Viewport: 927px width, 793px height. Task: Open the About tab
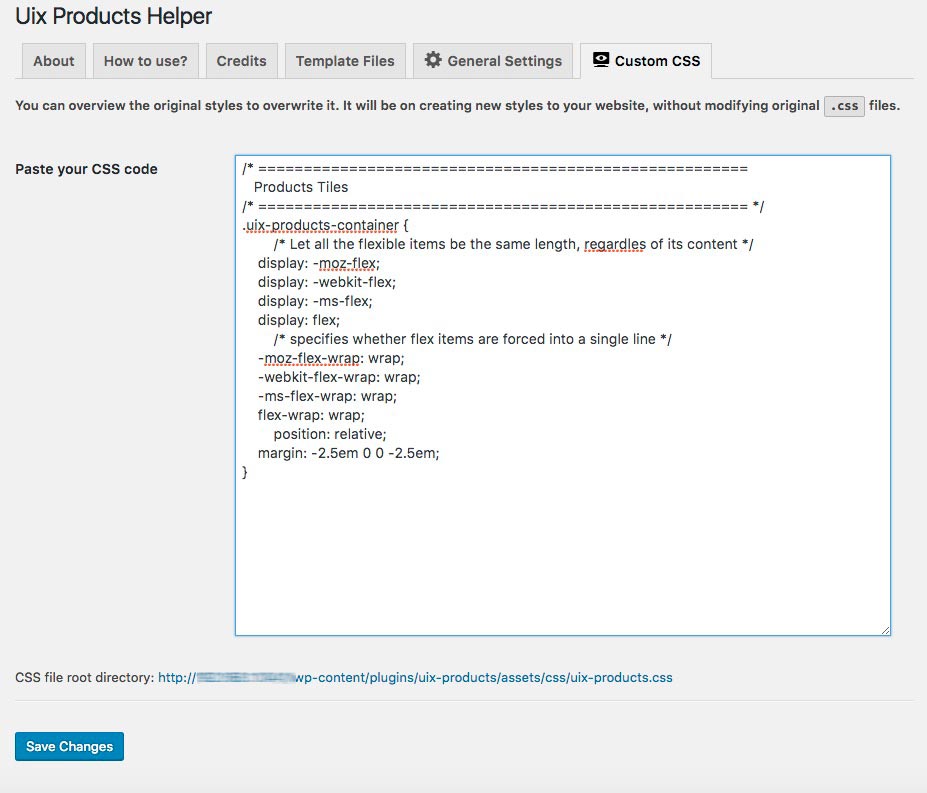click(x=54, y=61)
